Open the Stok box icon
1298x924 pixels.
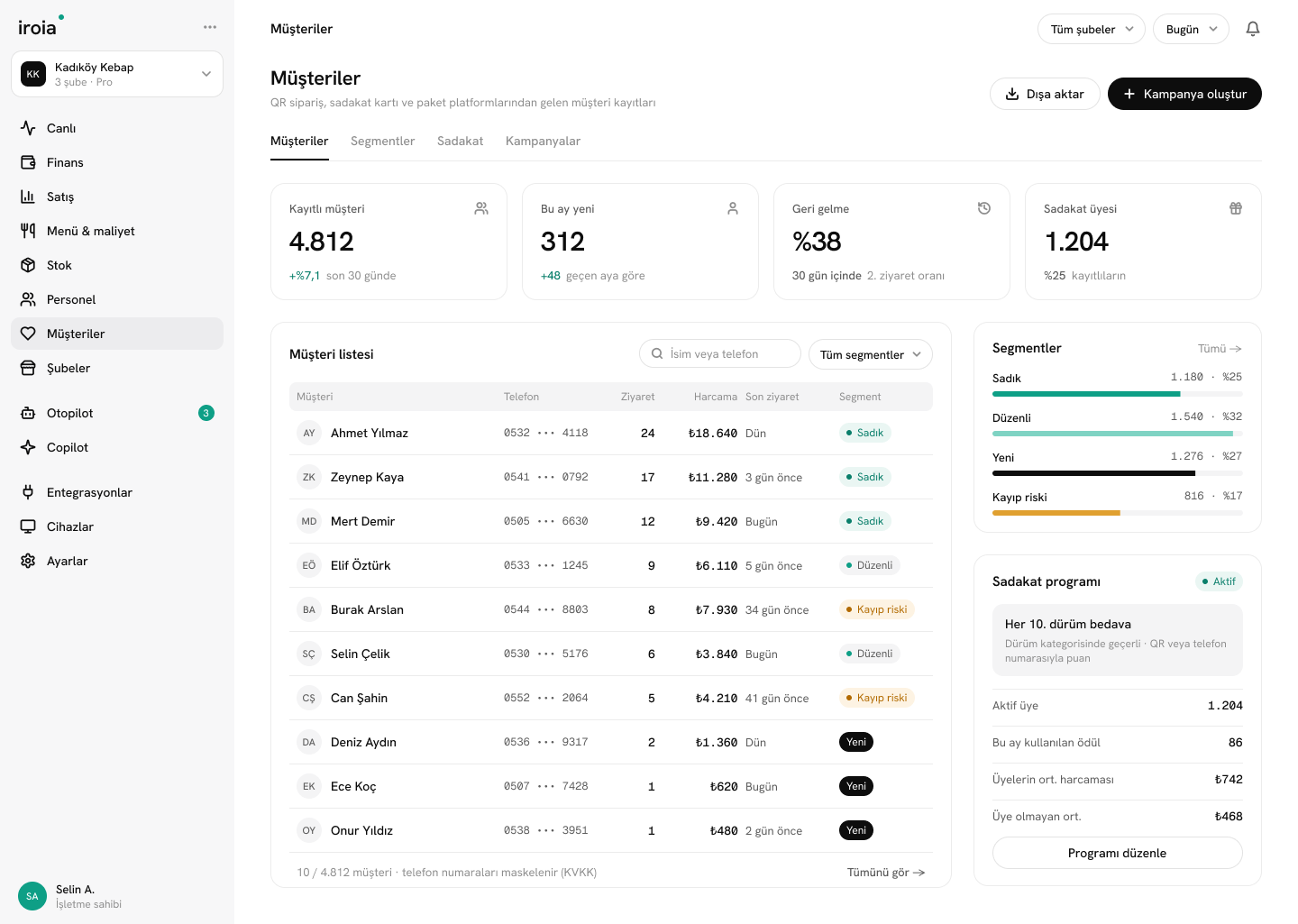coord(28,265)
